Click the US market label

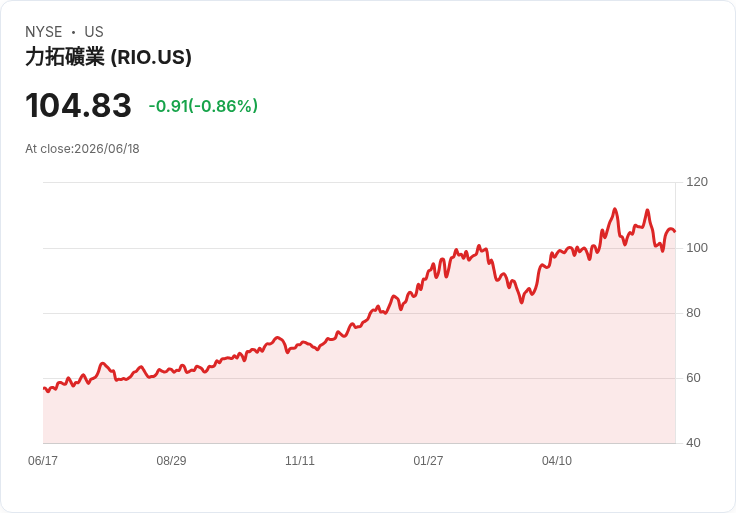(94, 32)
